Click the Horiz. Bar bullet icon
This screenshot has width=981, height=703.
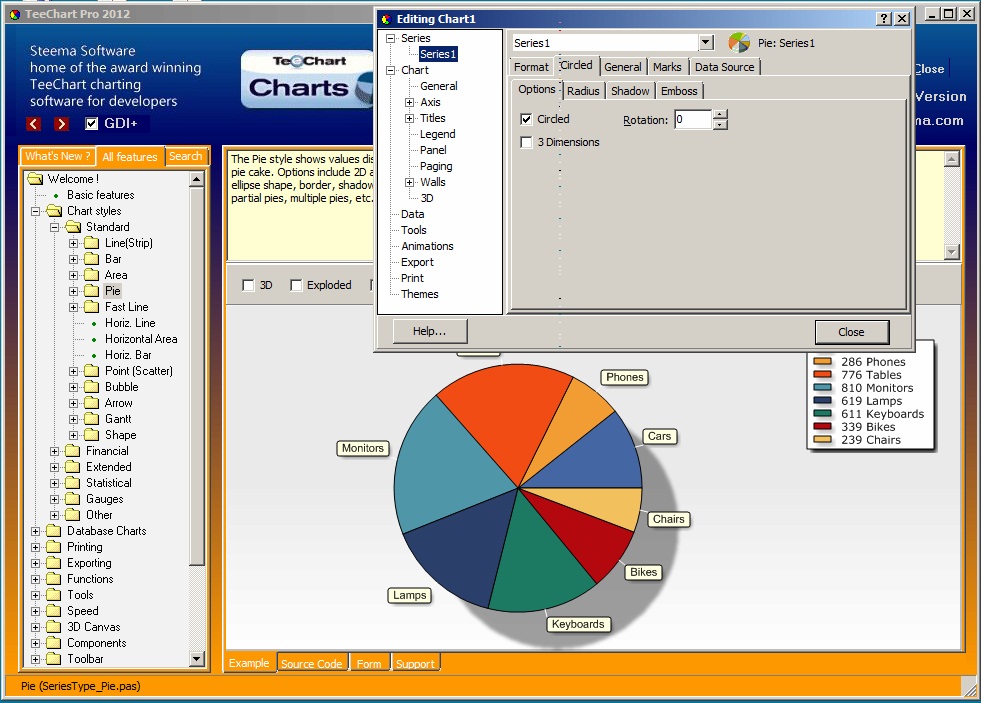pos(94,356)
